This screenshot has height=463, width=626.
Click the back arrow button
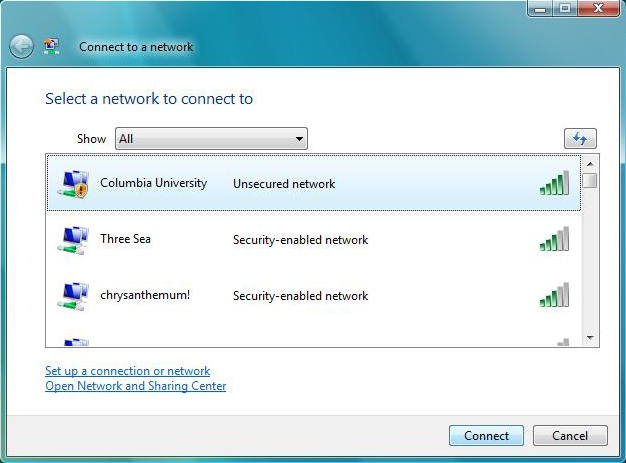pyautogui.click(x=21, y=47)
